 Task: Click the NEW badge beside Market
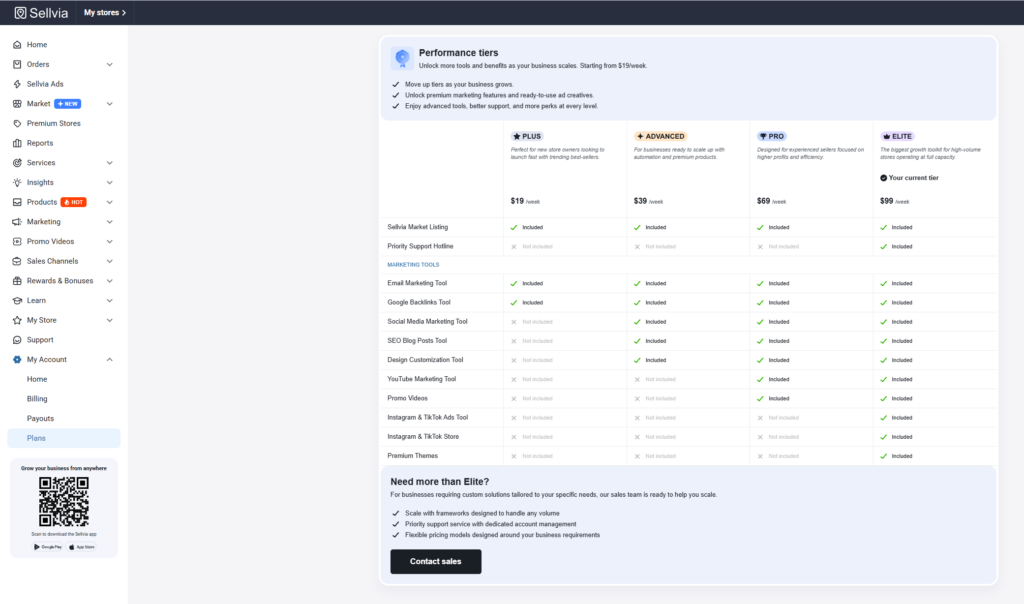click(x=68, y=103)
